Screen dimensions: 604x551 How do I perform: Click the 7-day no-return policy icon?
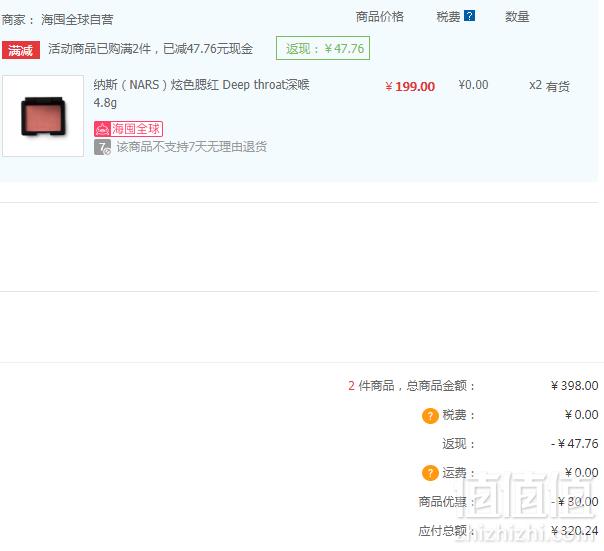pyautogui.click(x=102, y=147)
